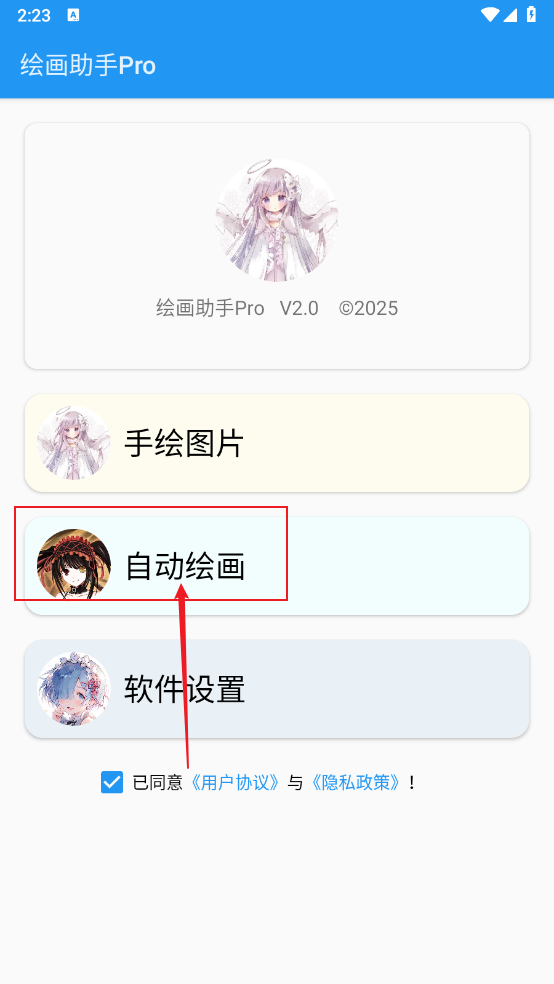The image size is (554, 984).
Task: Tap the Wi-Fi status icon
Action: click(x=490, y=15)
